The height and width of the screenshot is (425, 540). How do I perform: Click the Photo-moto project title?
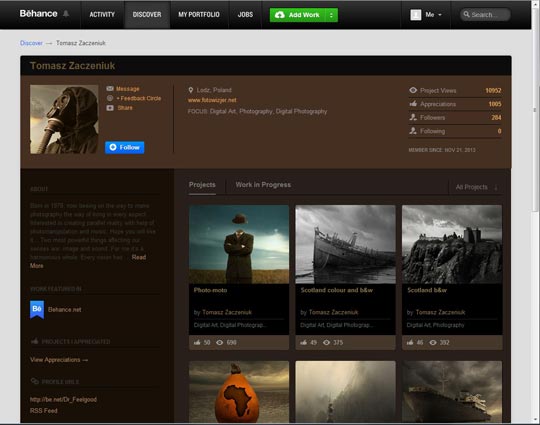(x=210, y=290)
